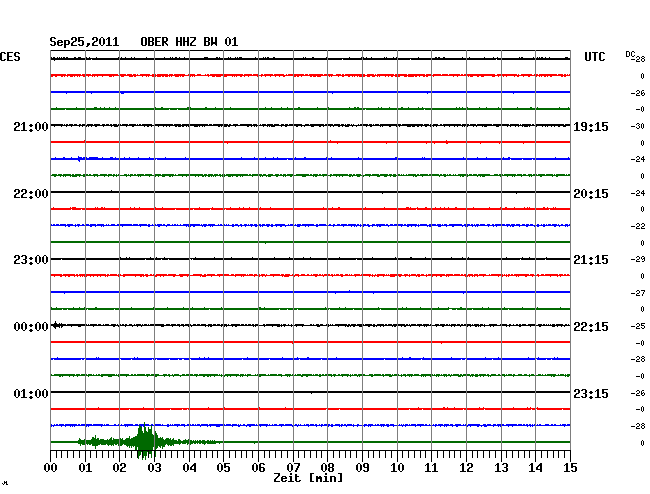Click minute axis tick label 14
The image size is (650, 494).
click(535, 468)
